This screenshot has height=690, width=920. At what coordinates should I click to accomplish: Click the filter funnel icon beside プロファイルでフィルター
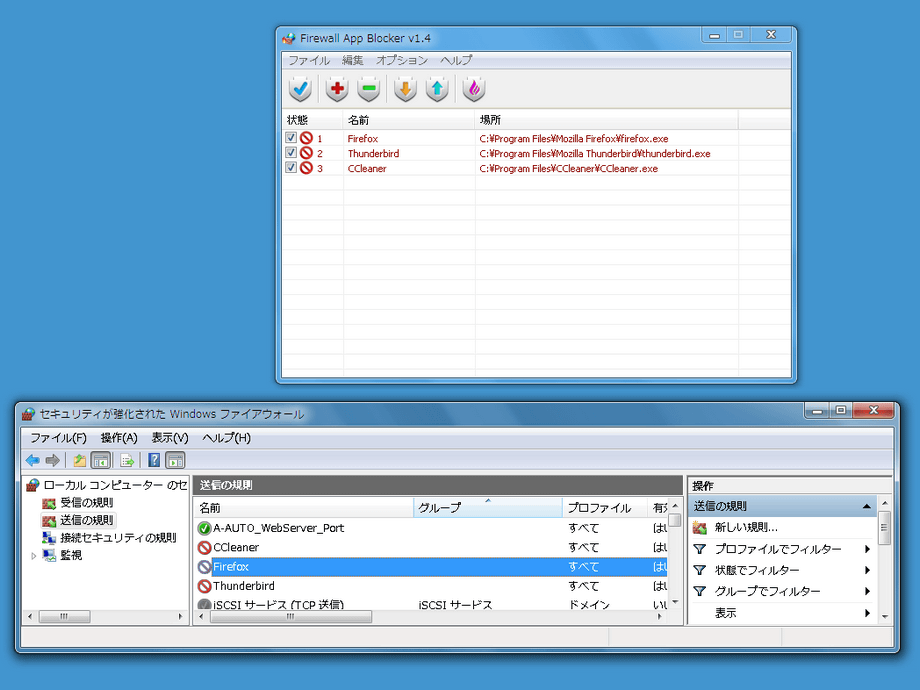699,549
